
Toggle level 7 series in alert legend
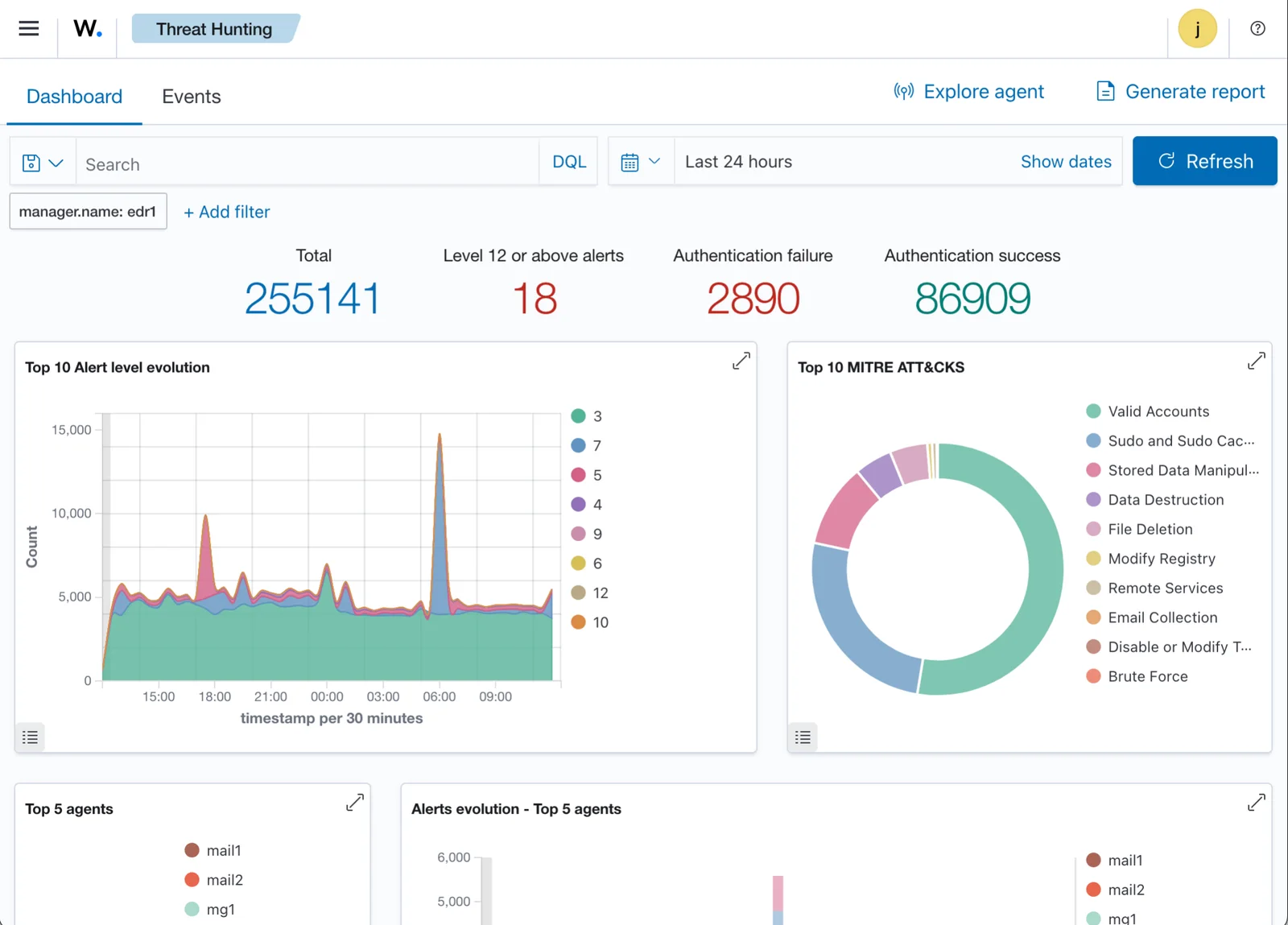pos(587,445)
